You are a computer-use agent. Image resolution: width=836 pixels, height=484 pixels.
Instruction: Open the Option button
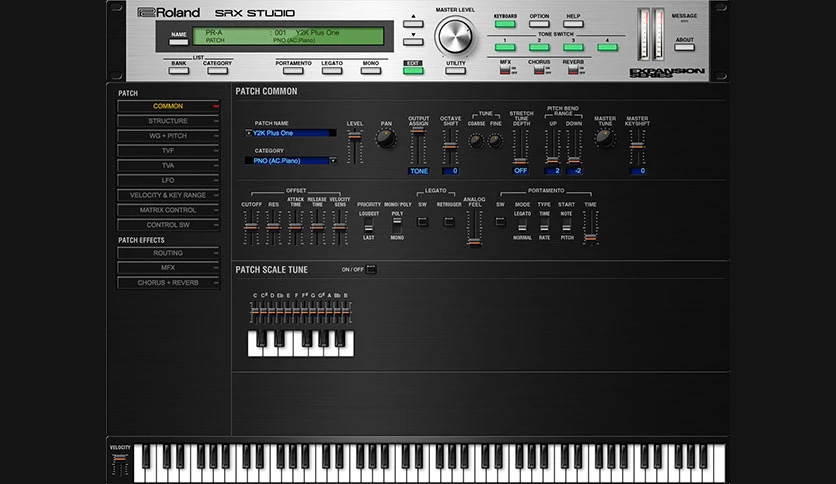tap(539, 23)
